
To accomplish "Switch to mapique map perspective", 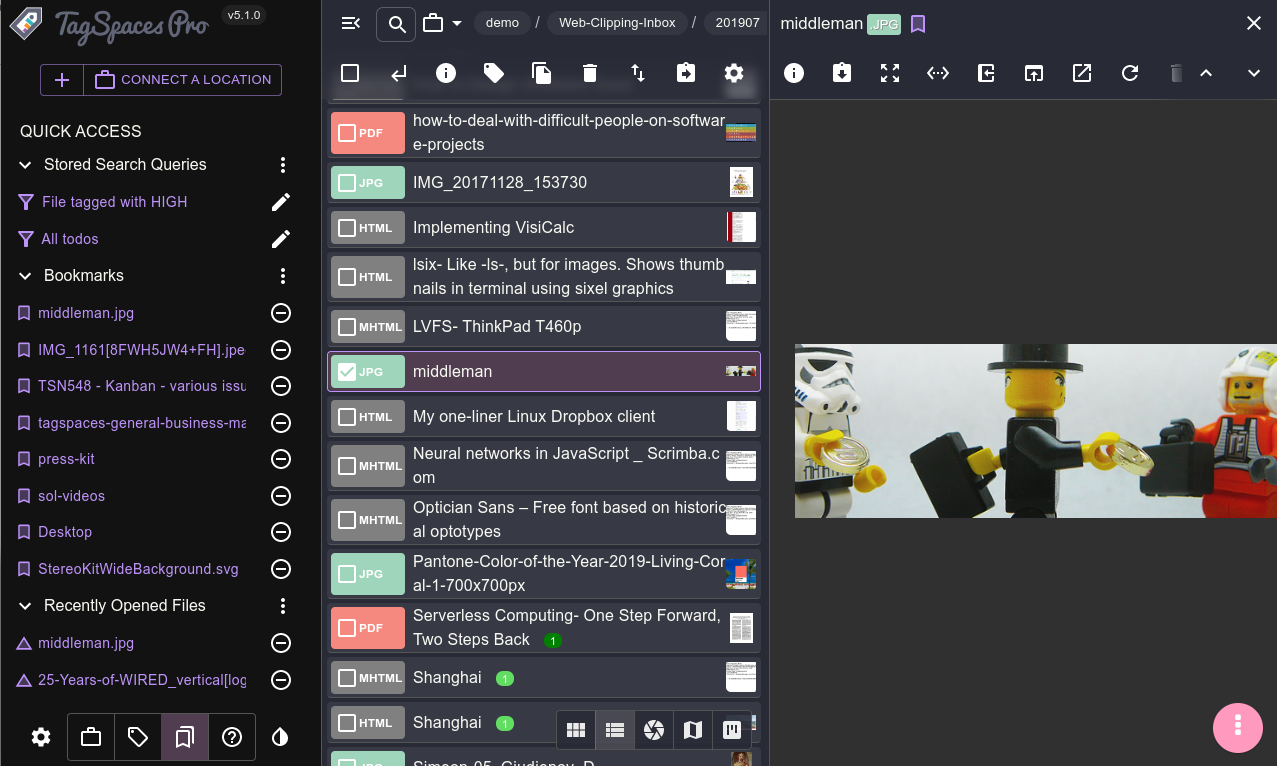I will point(693,730).
